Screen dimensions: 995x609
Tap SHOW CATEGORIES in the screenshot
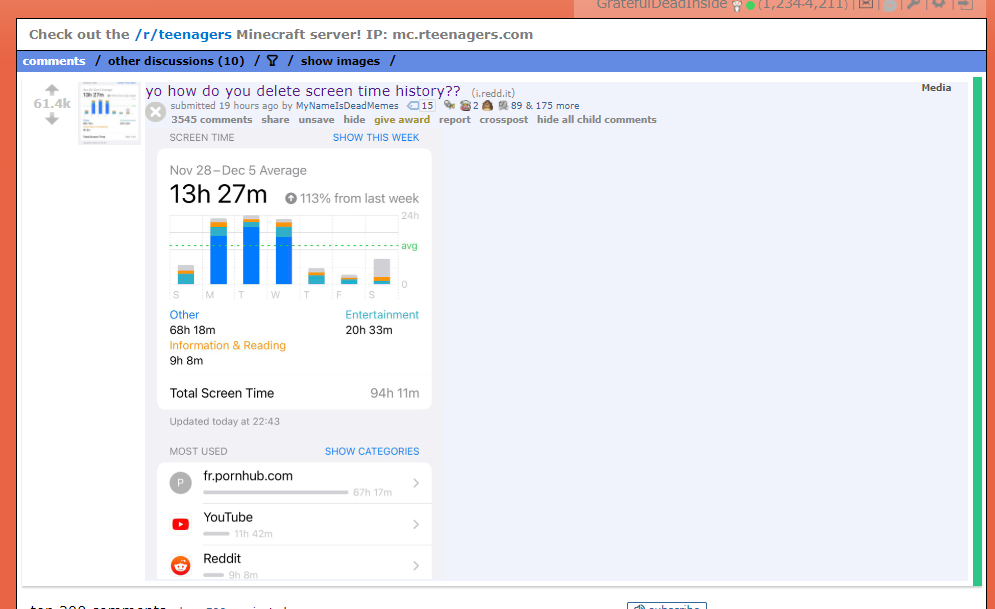click(372, 452)
